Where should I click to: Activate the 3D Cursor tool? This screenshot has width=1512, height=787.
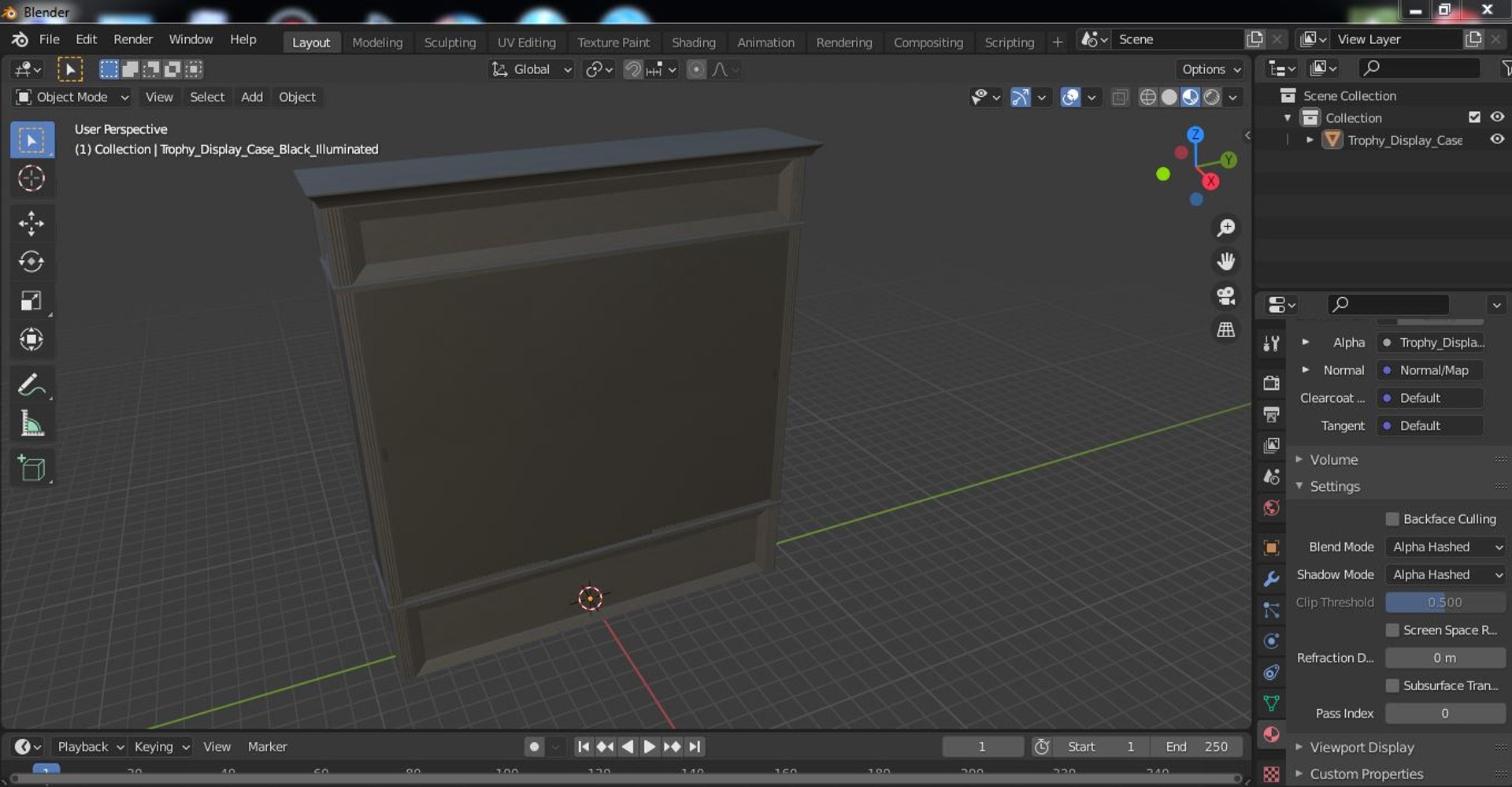pos(31,179)
